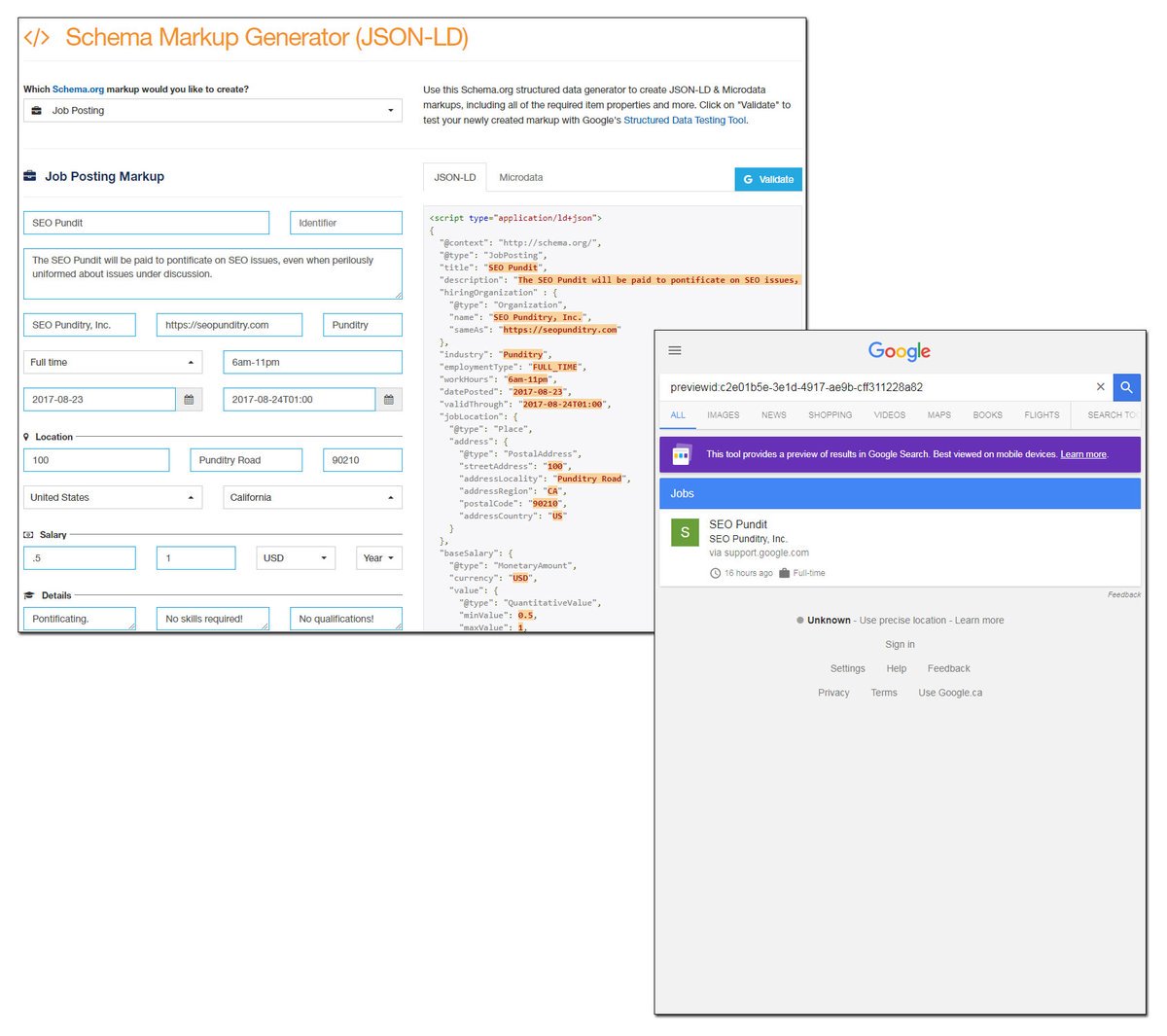
Task: Select the VIDEOS tab in Google preview
Action: (890, 415)
